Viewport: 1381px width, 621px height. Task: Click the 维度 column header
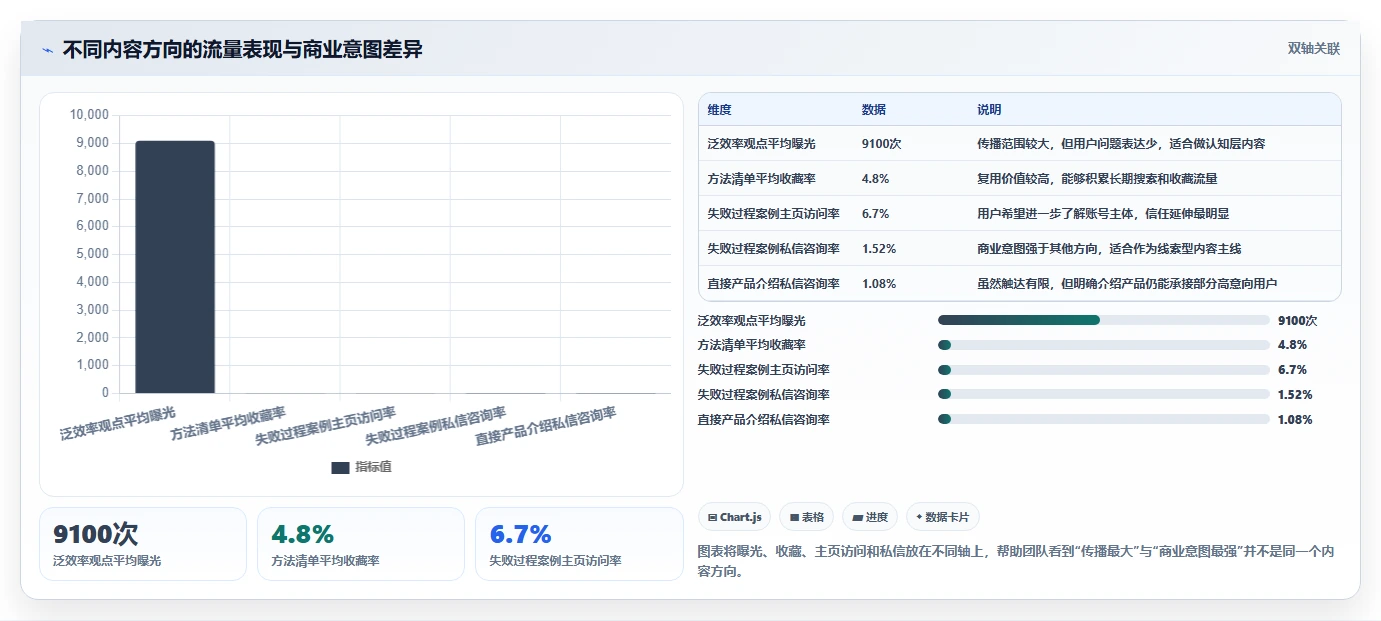coord(719,110)
